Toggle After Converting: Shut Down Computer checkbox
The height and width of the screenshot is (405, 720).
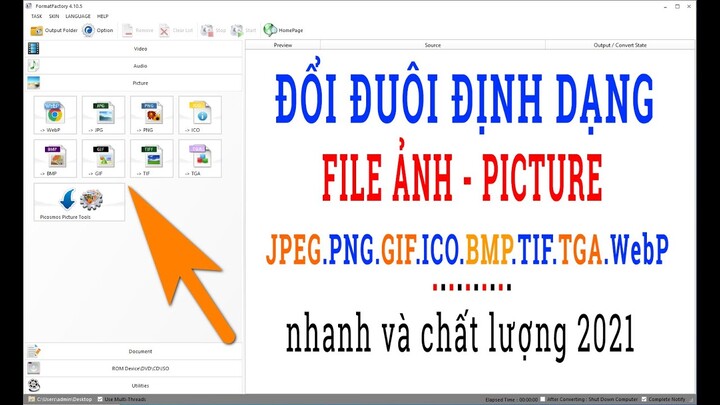tap(543, 399)
